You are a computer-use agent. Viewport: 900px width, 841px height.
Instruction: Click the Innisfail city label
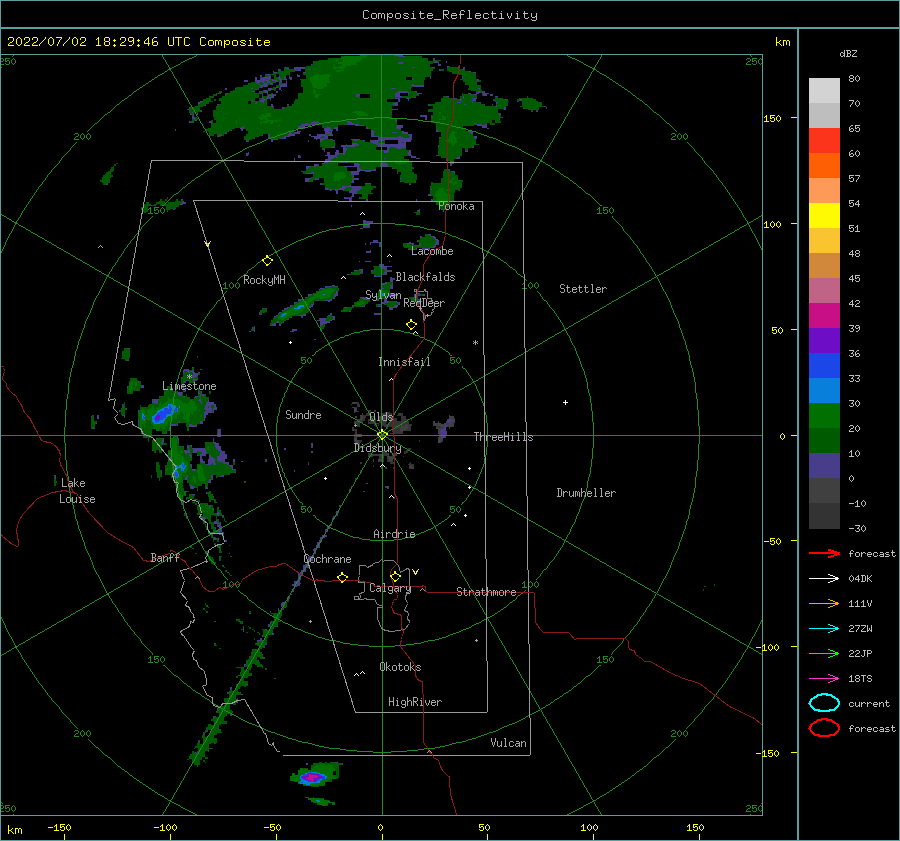[404, 362]
